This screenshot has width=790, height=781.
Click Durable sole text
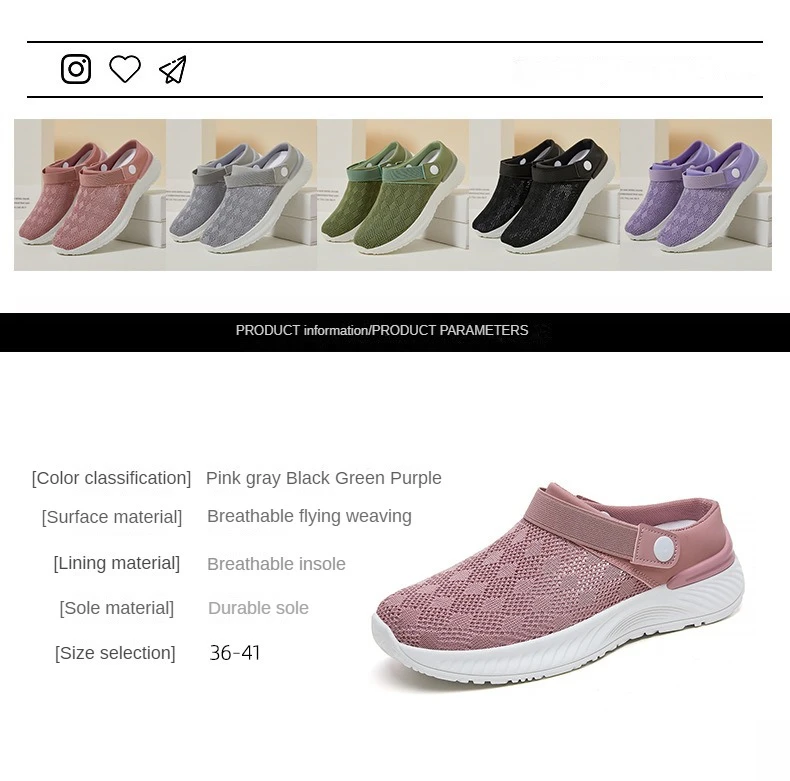tap(258, 608)
